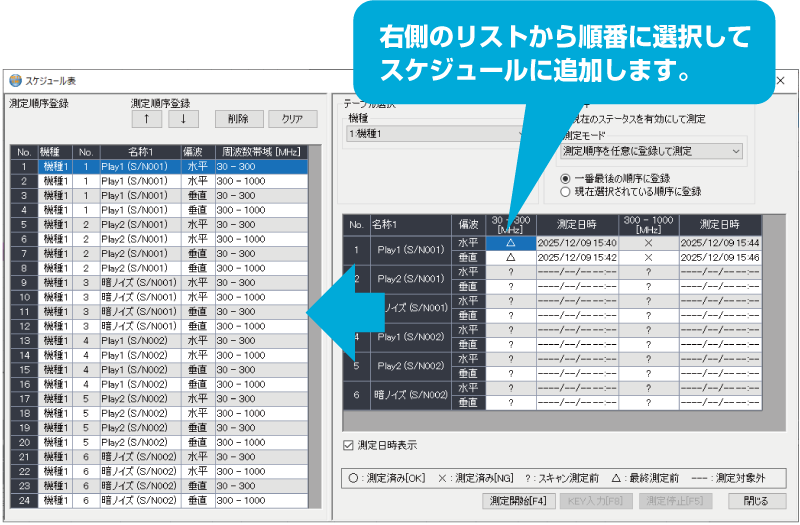Select Play2 (S/N002) in right table
800x525 pixels.
(411, 366)
